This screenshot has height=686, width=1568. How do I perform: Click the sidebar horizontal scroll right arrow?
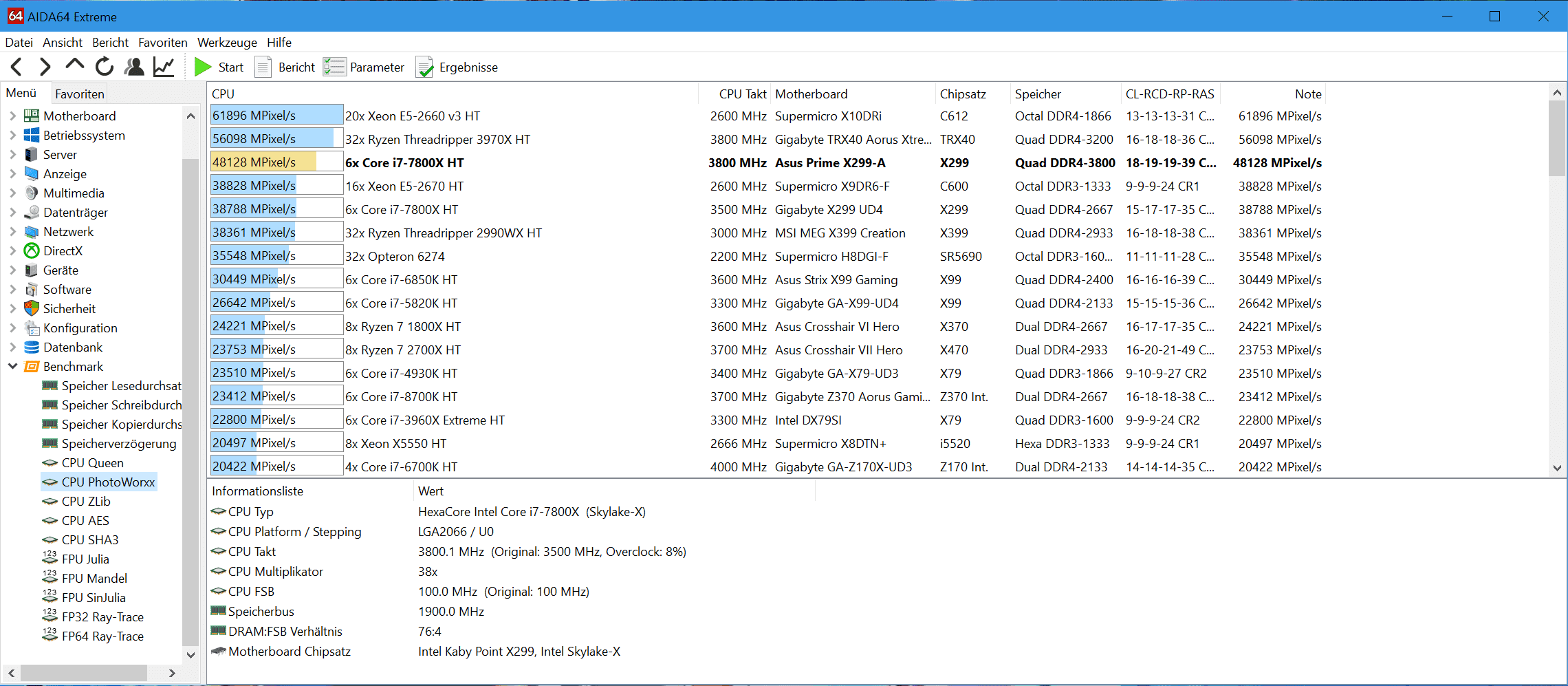coord(172,673)
